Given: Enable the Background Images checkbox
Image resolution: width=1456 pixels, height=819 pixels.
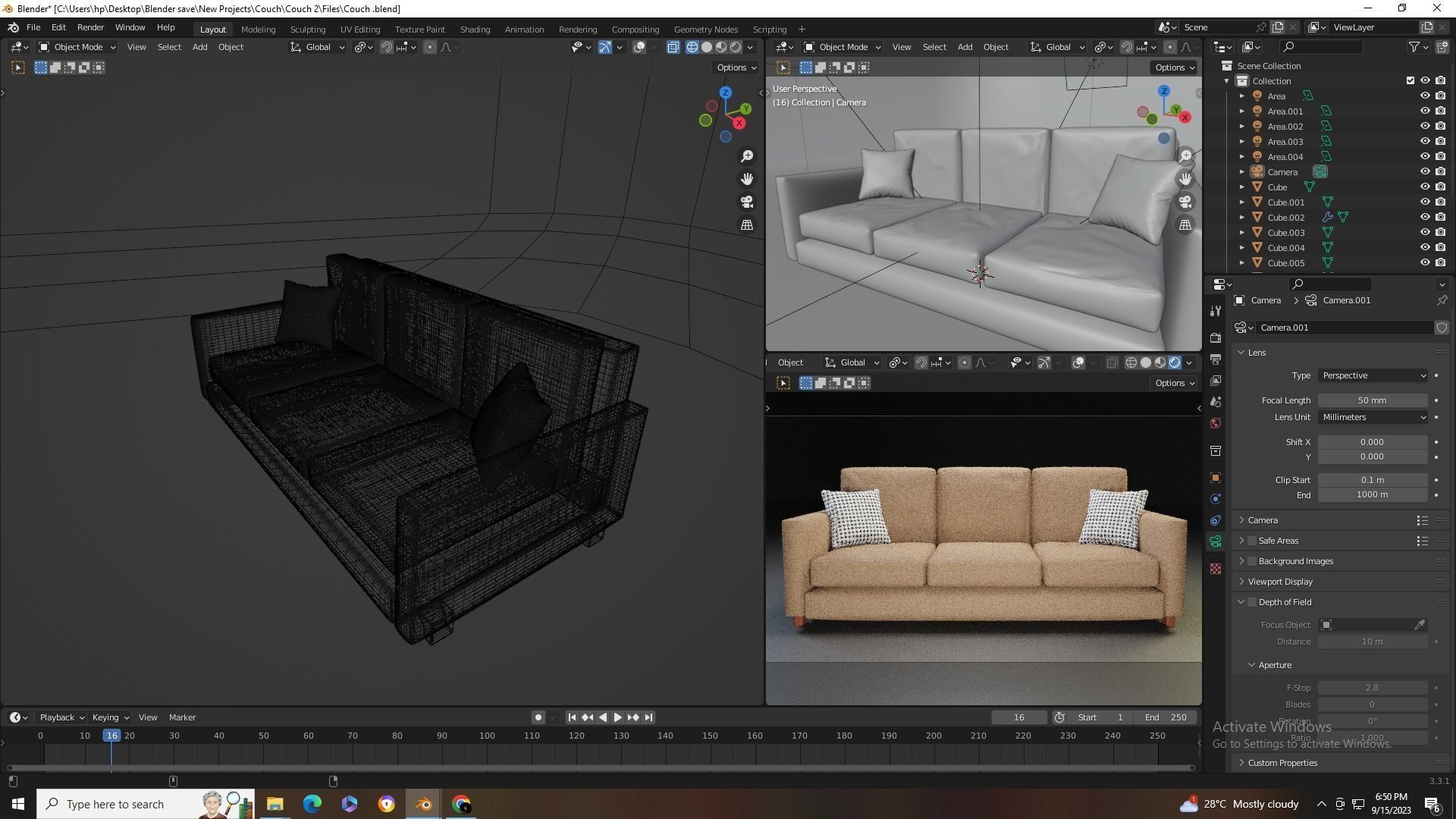Looking at the screenshot, I should pyautogui.click(x=1252, y=561).
